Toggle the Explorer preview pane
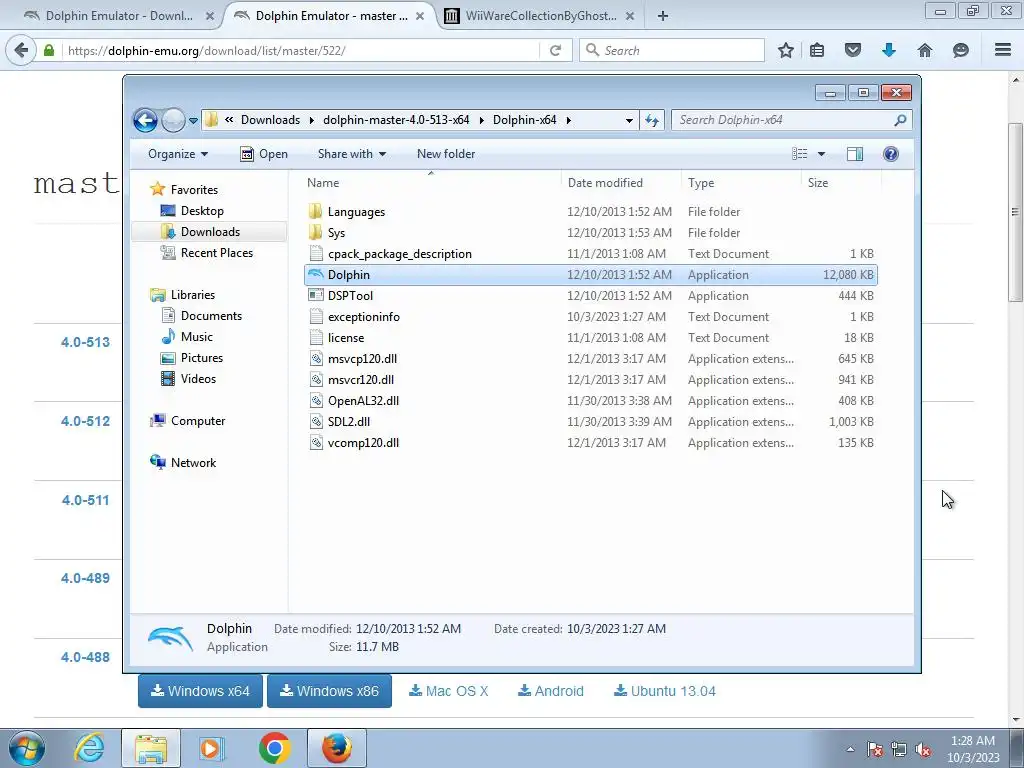1024x768 pixels. click(855, 154)
